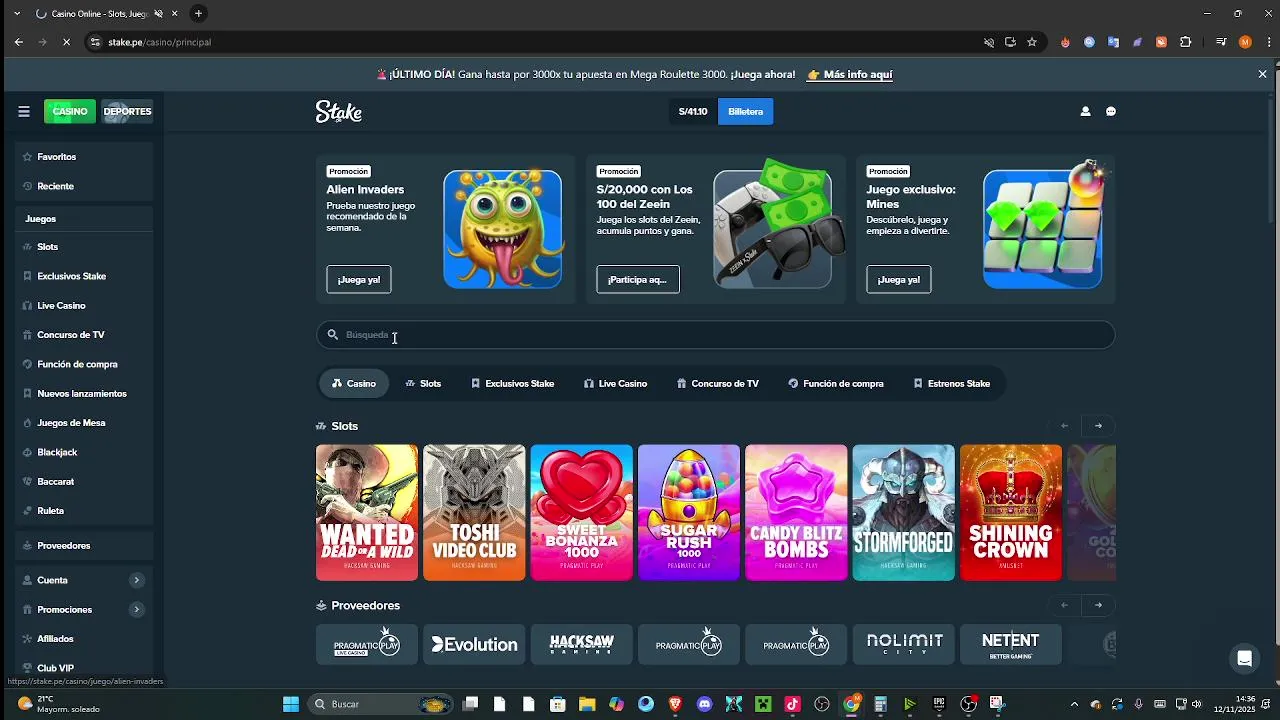Open the chat bubble icon in header
Viewport: 1280px width, 720px height.
coord(1111,112)
